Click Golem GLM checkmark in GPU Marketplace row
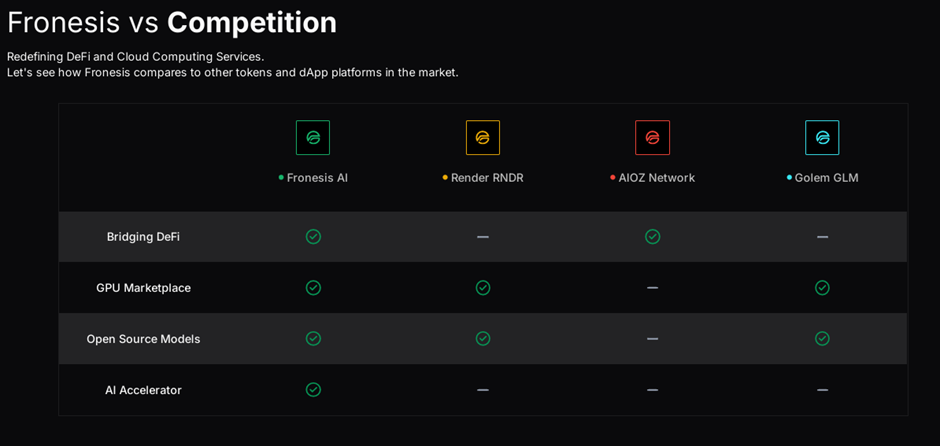 [x=822, y=288]
